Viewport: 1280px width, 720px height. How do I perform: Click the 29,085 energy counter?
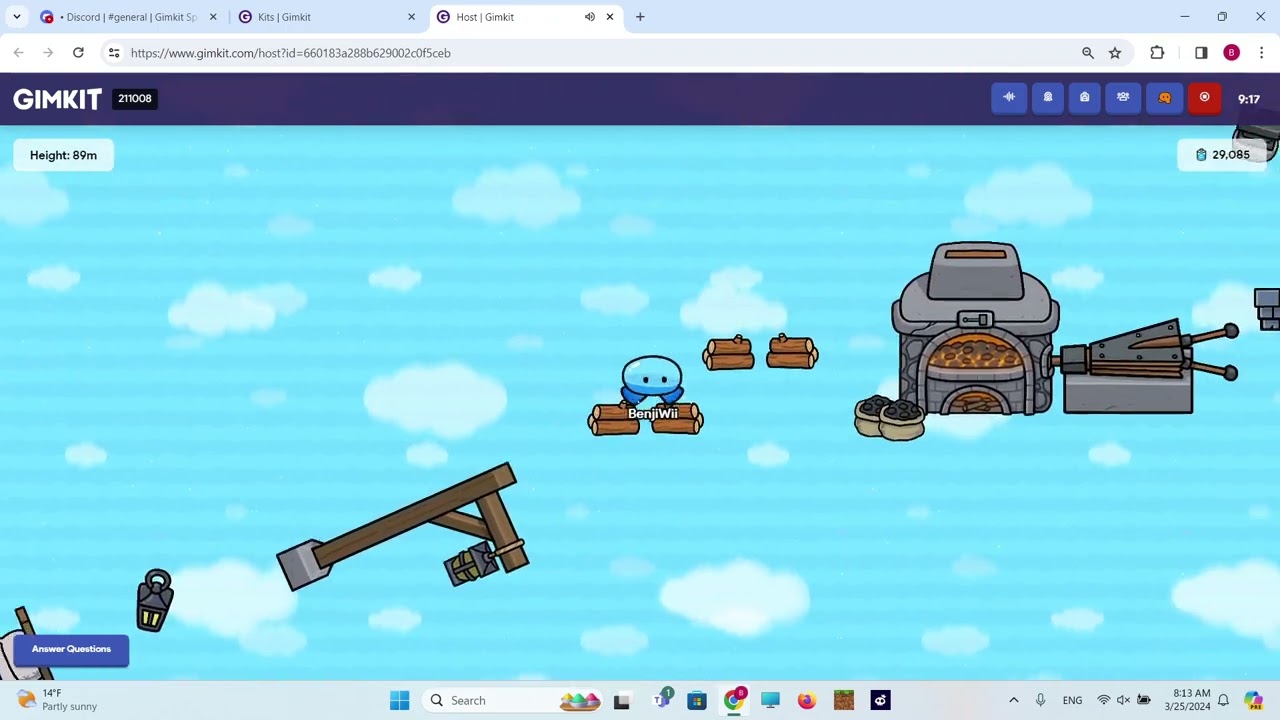pyautogui.click(x=1222, y=155)
